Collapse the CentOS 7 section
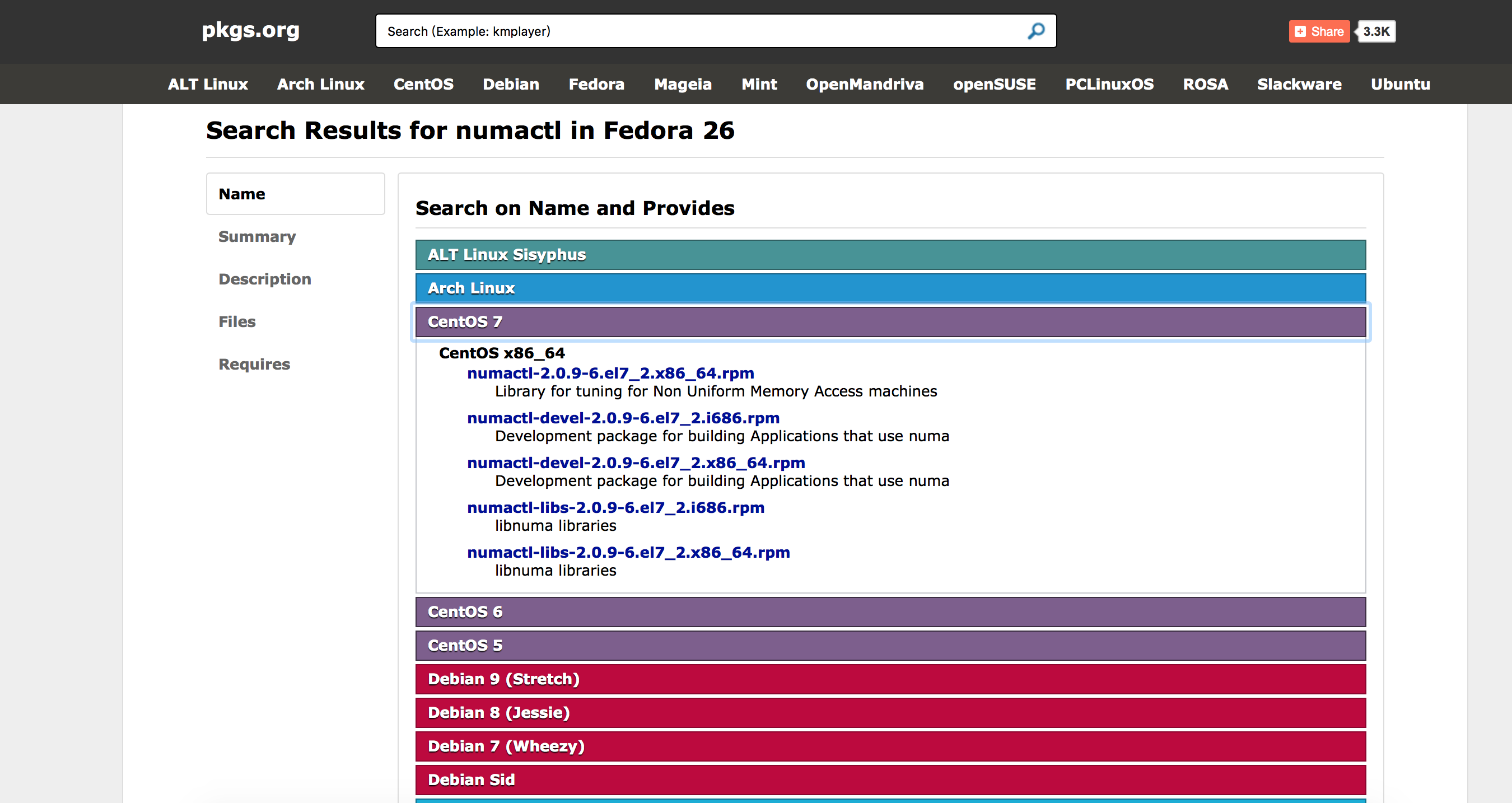The width and height of the screenshot is (1512, 803). pos(890,321)
